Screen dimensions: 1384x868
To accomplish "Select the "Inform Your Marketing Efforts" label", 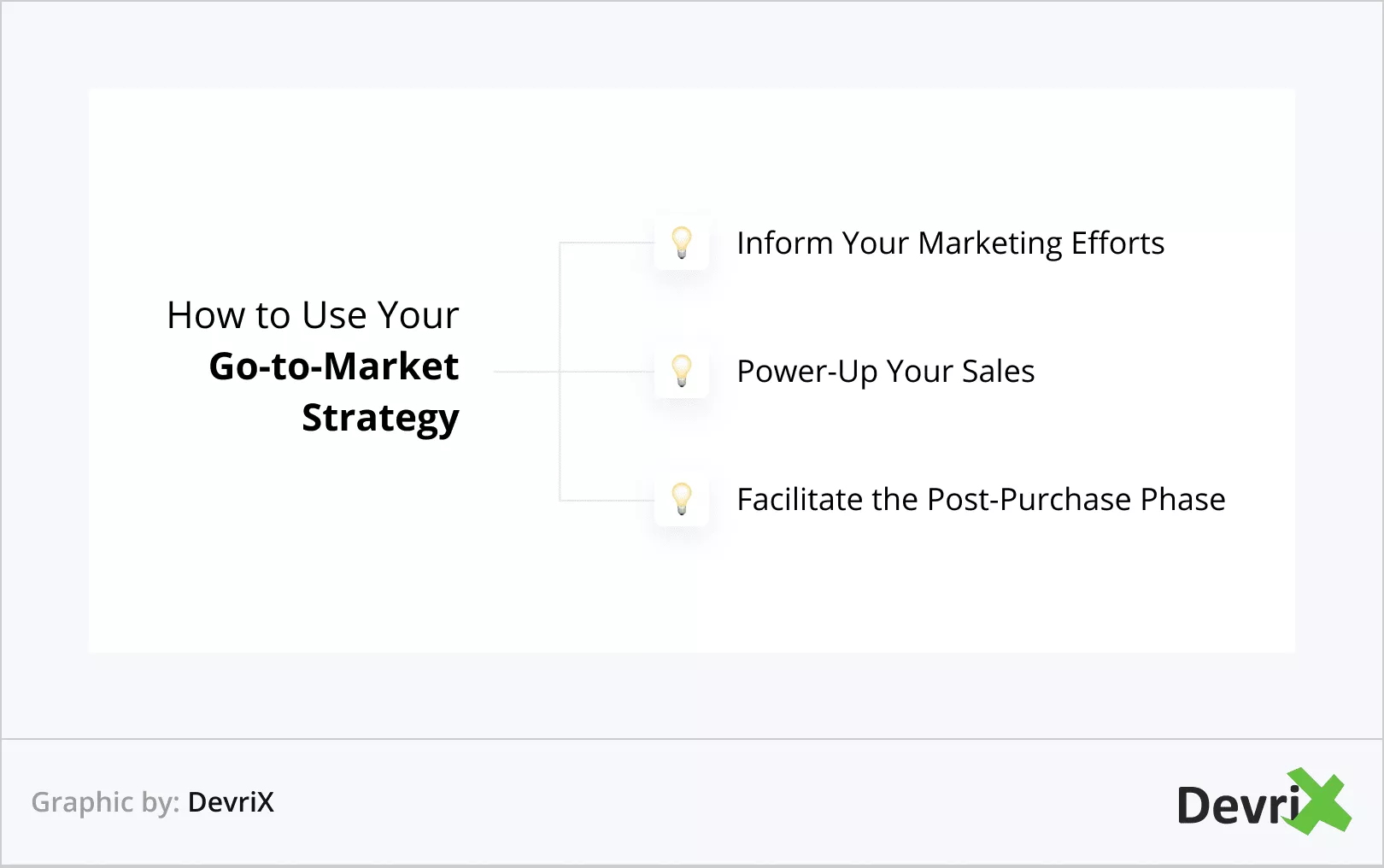I will tap(950, 243).
